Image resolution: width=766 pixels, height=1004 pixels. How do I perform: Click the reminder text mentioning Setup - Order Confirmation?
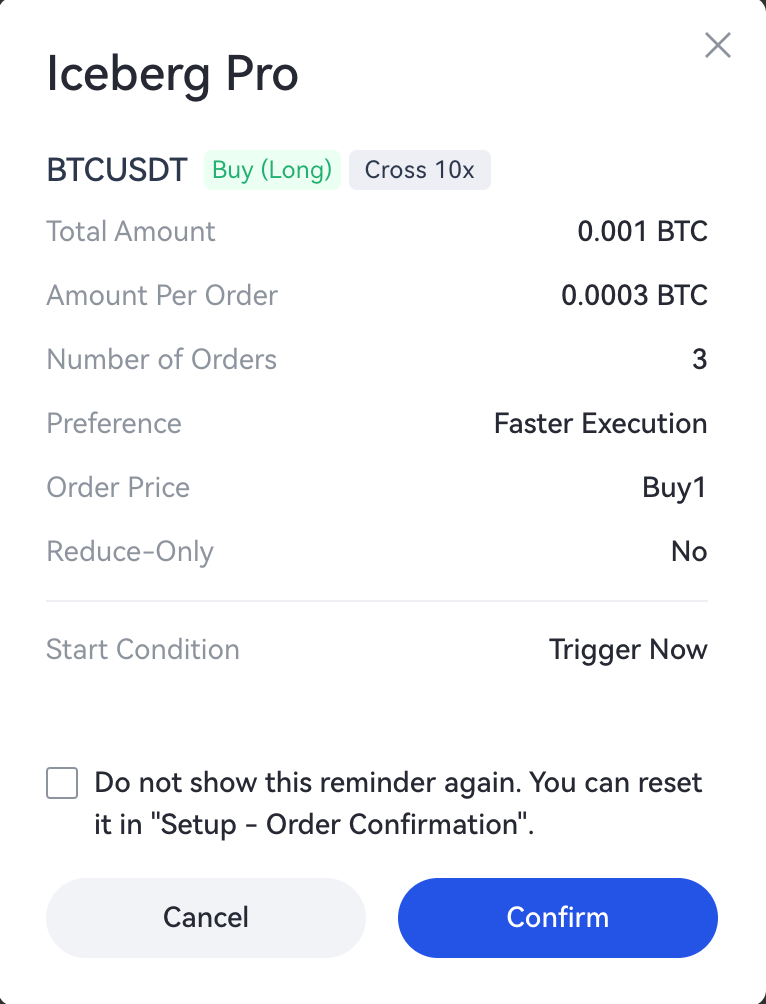[398, 803]
